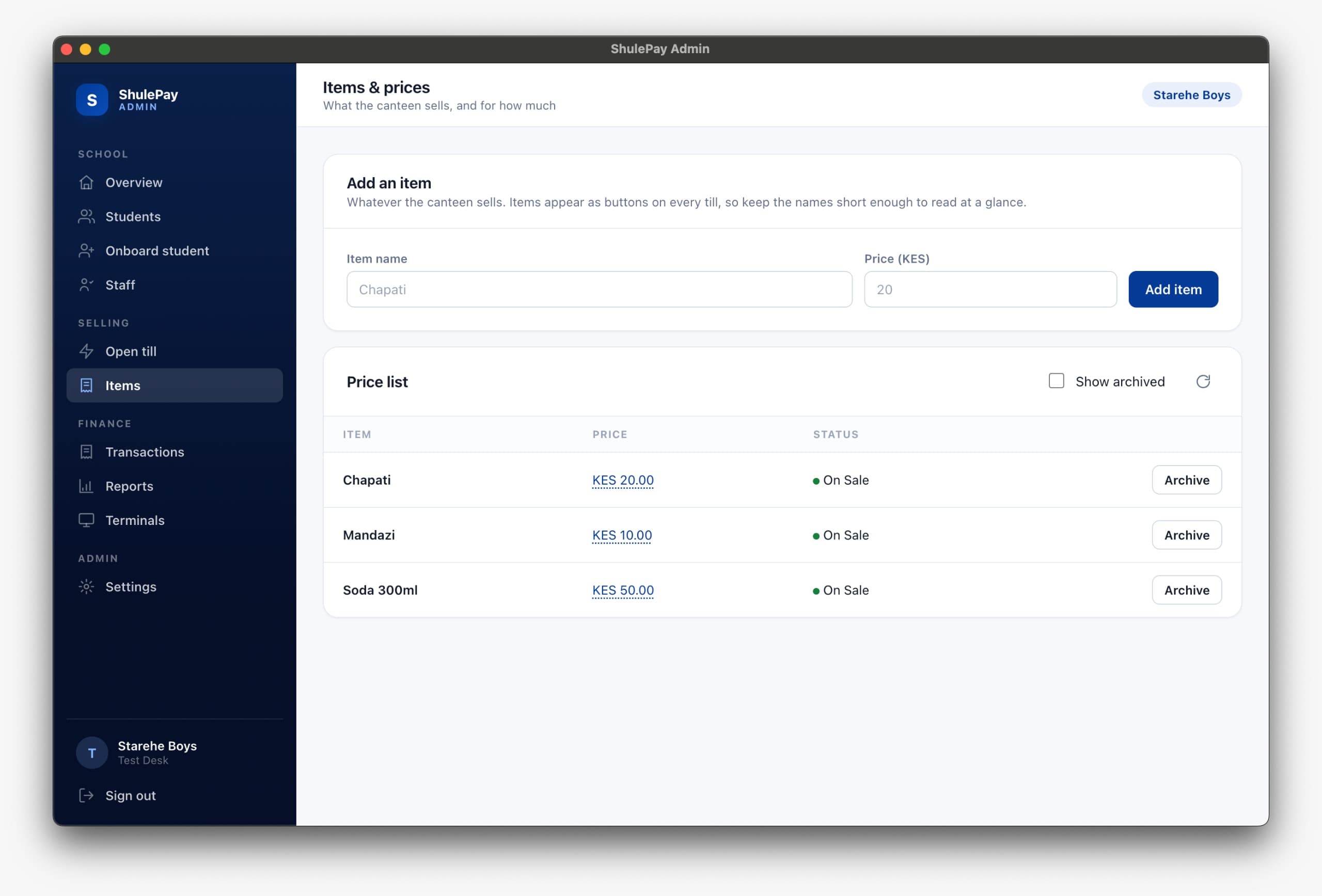Click the Sign out arrow icon

point(86,795)
